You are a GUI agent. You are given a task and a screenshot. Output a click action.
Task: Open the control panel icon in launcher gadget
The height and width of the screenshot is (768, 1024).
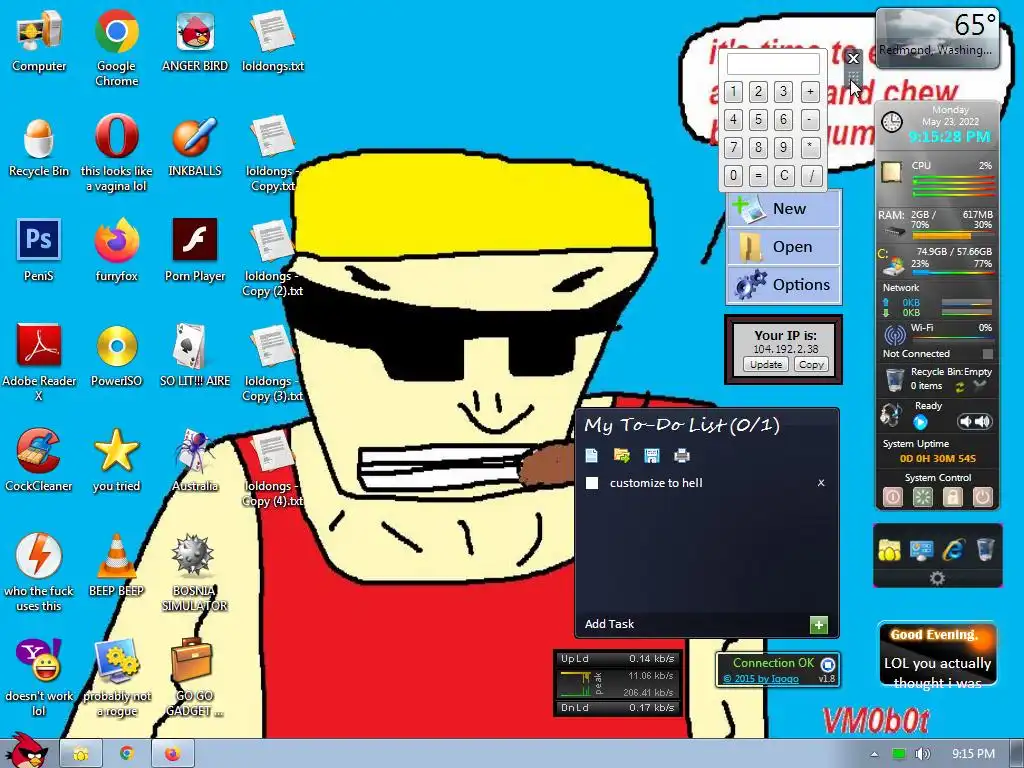pyautogui.click(x=921, y=551)
